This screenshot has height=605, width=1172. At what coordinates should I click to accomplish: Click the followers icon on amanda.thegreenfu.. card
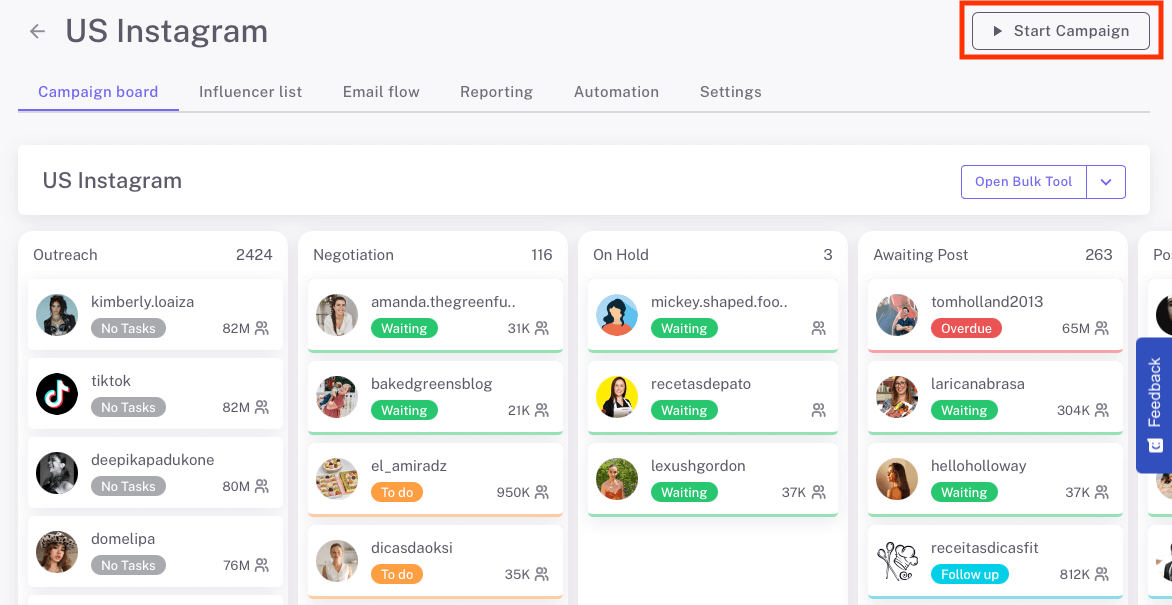542,328
